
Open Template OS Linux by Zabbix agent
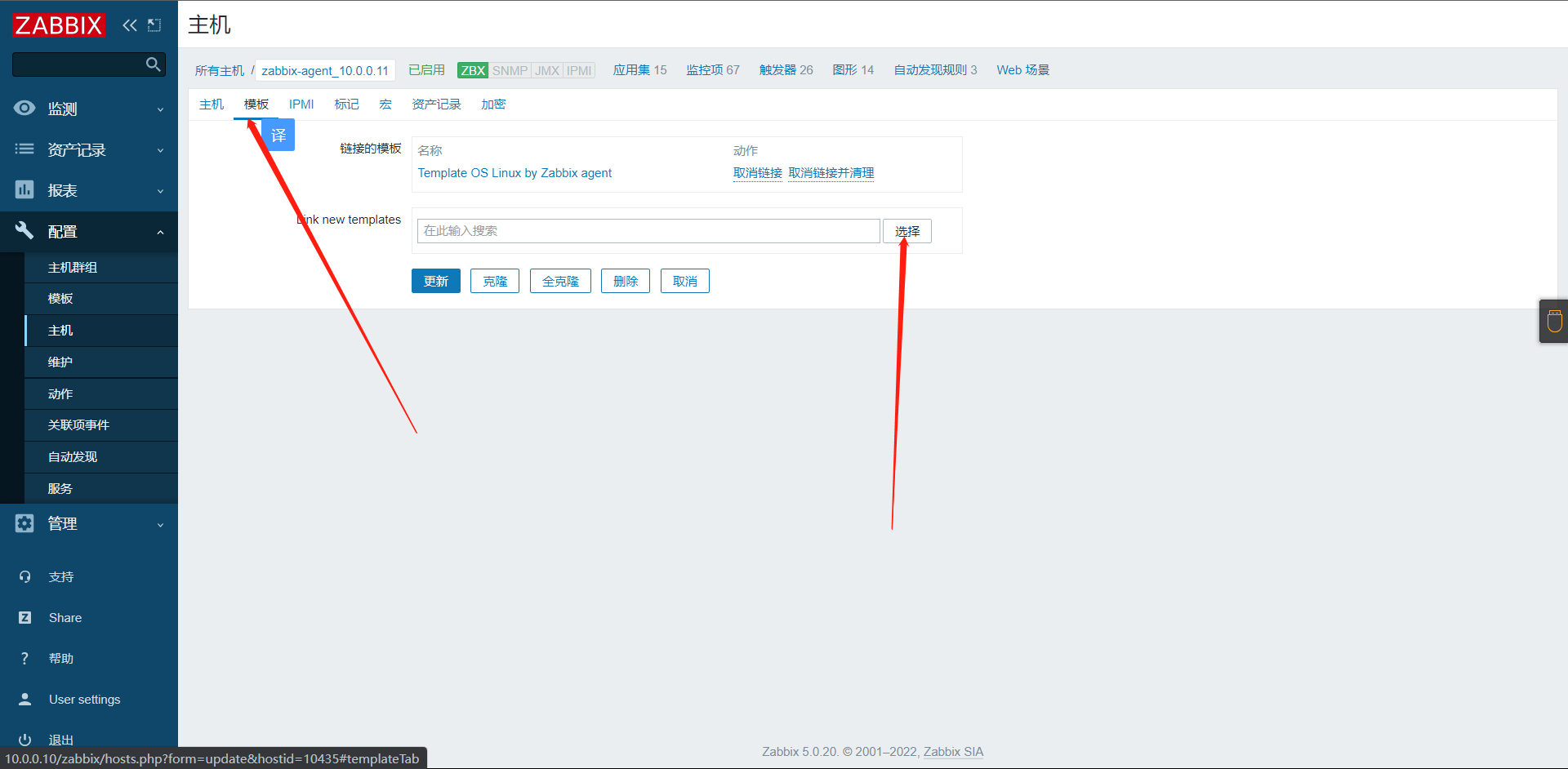(x=514, y=173)
